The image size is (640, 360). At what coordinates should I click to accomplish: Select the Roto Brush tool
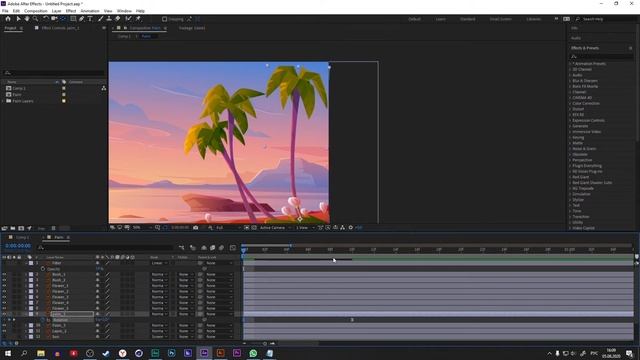point(129,19)
